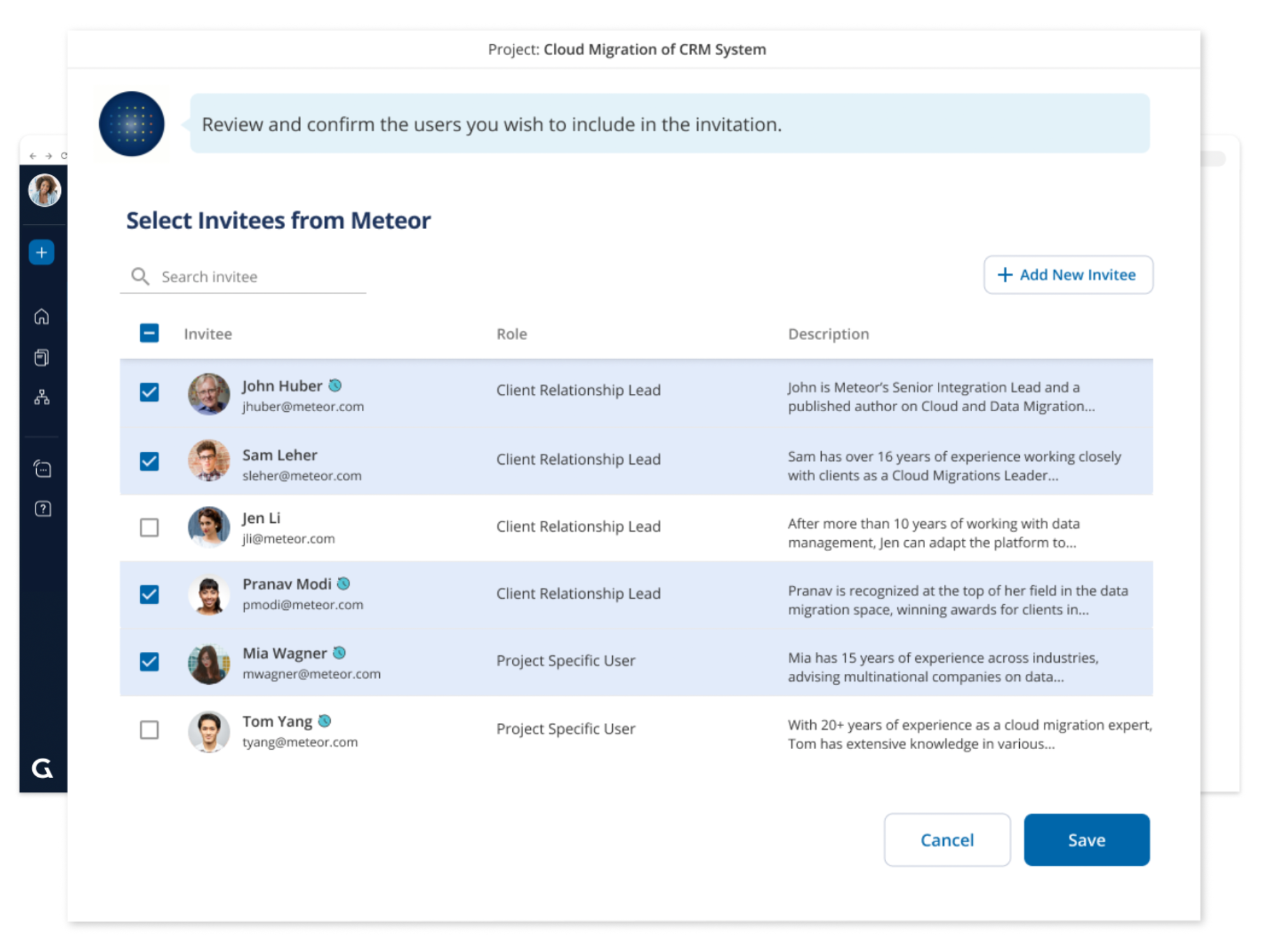Select the Tom Yang checkbox
Image resolution: width=1270 pixels, height=952 pixels.
click(149, 730)
